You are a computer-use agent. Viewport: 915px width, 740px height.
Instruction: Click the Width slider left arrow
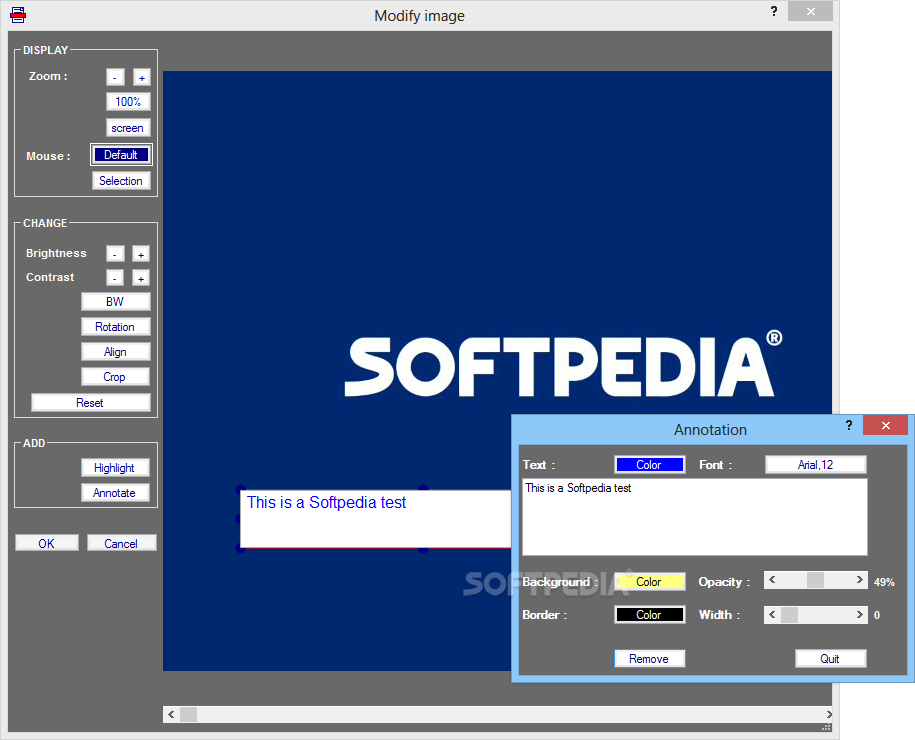point(773,615)
